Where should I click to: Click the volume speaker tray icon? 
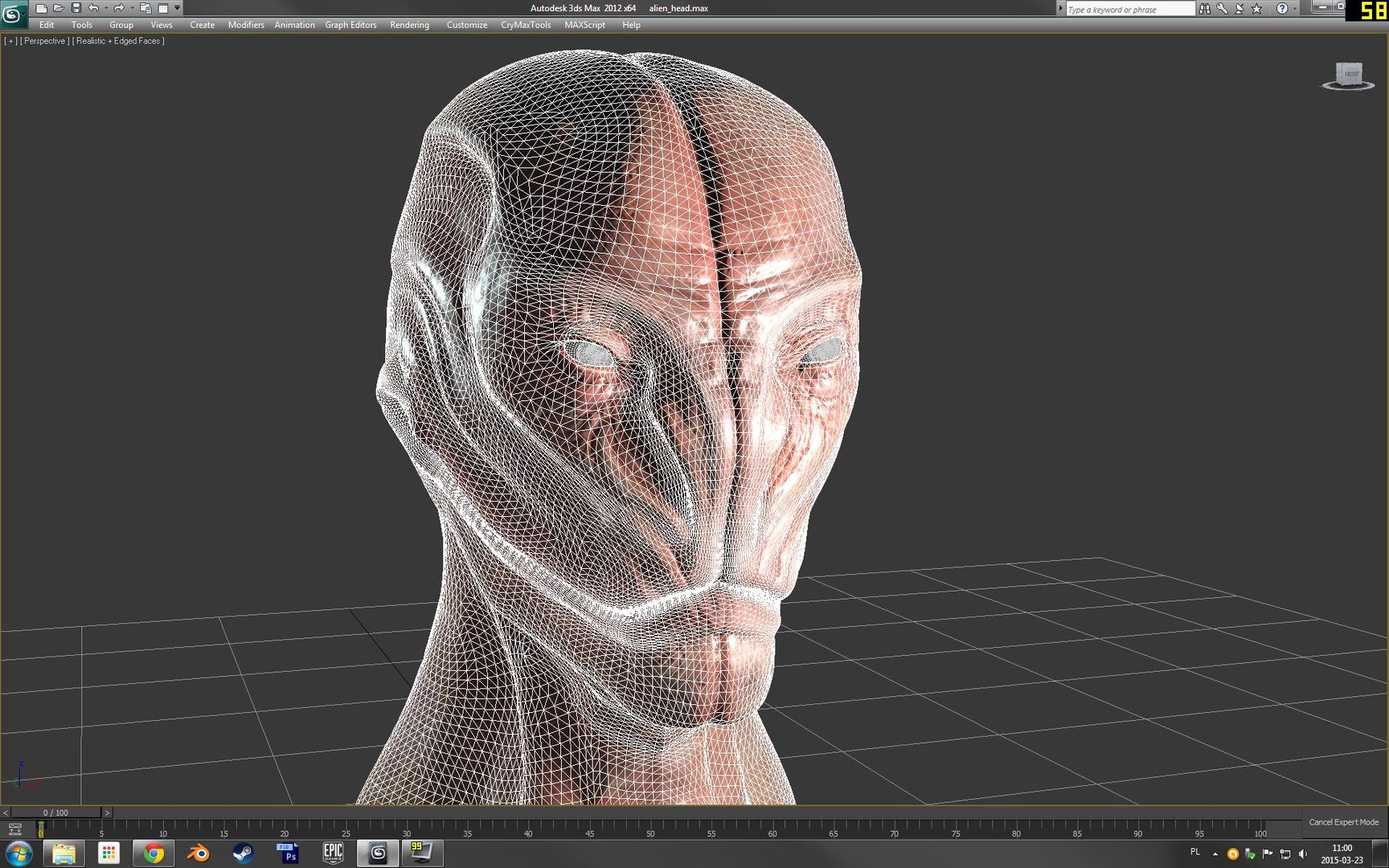tap(1303, 854)
